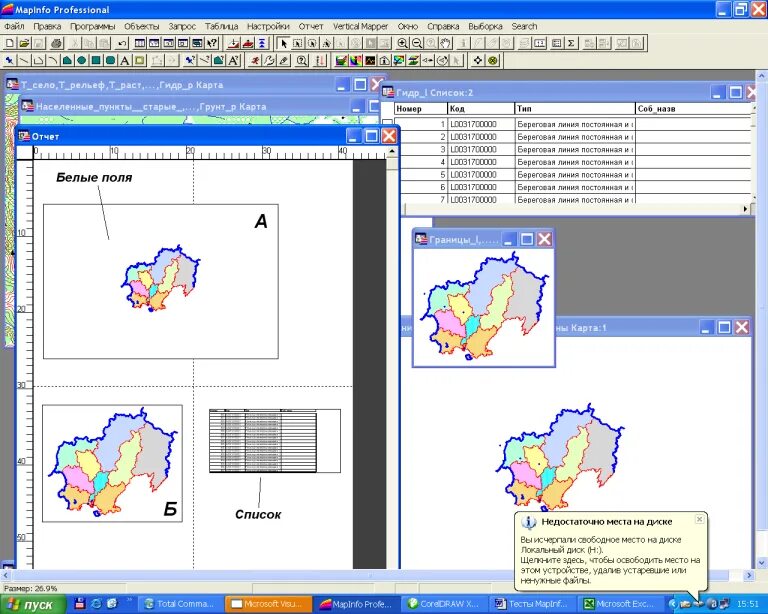Open the Правка menu
Screen dimensions: 768x614
(47, 26)
